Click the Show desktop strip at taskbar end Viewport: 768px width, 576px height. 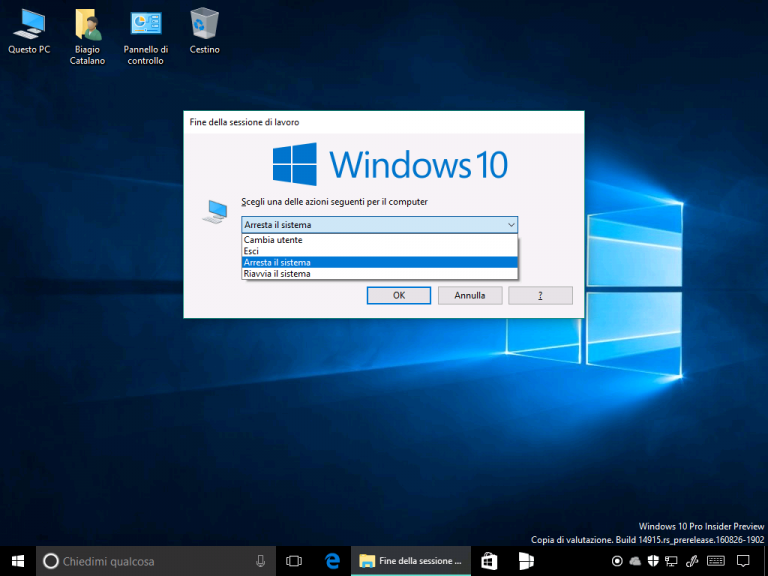[766, 561]
